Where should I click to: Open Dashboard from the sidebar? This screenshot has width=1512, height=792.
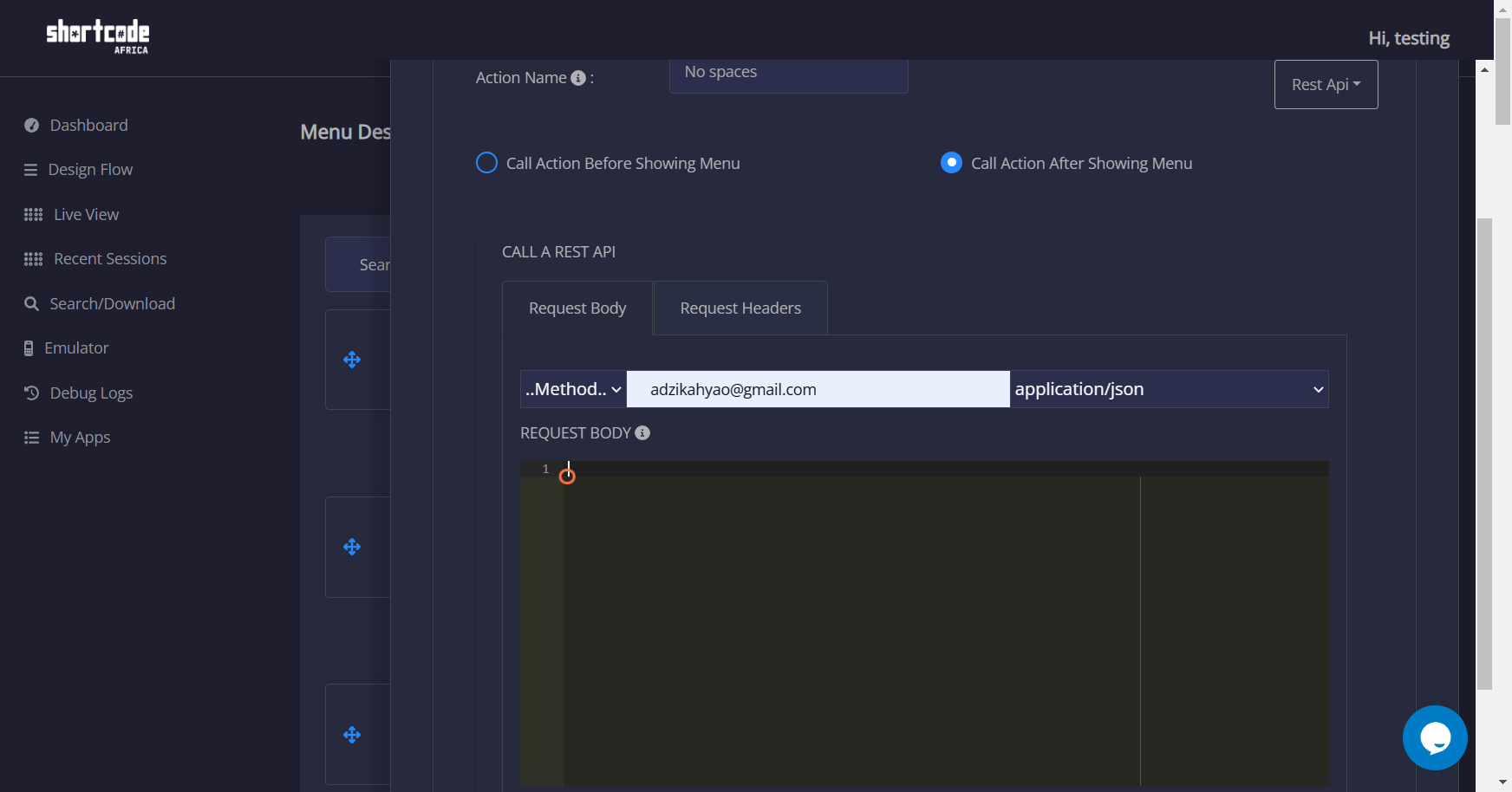tap(88, 126)
